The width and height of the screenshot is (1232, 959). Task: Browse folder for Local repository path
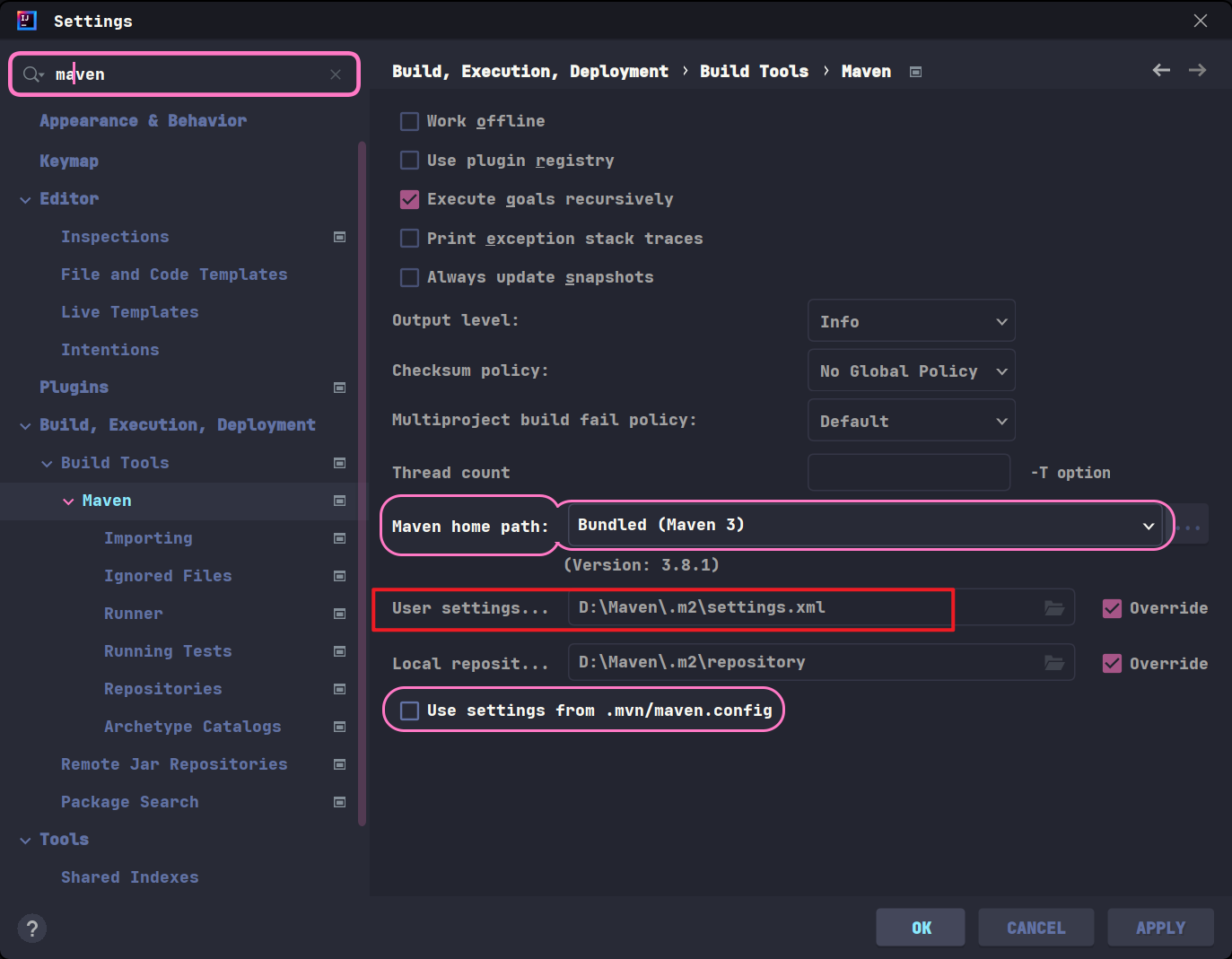point(1054,663)
